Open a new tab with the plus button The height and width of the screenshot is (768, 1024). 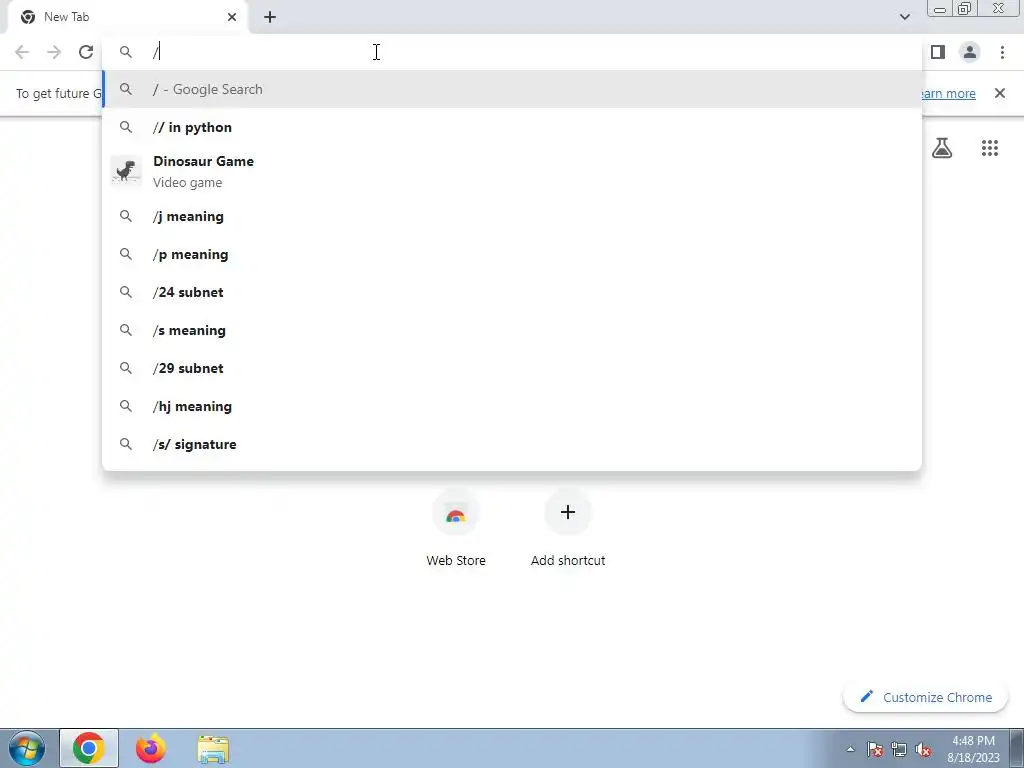[x=270, y=17]
